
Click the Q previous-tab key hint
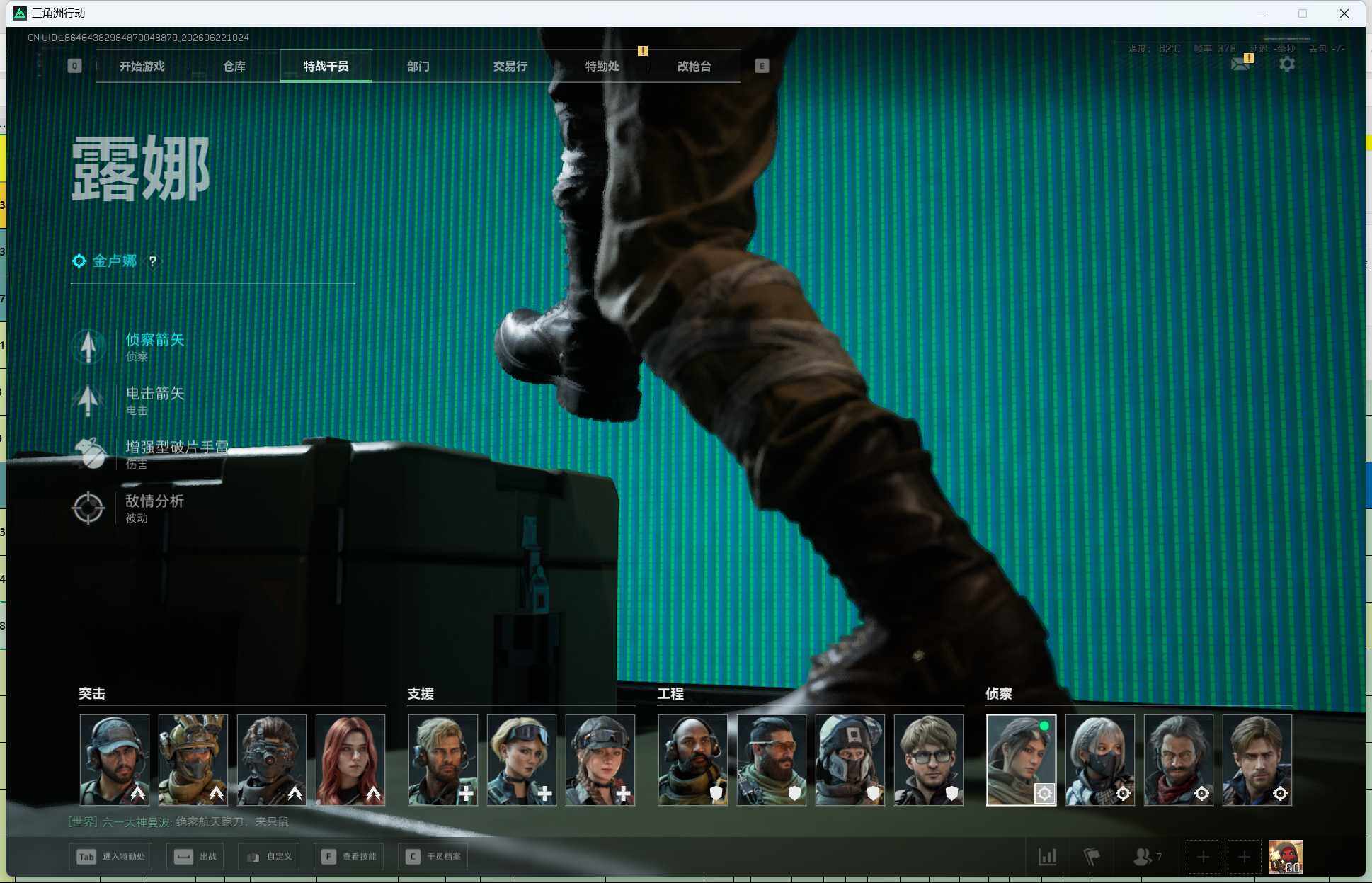(x=74, y=66)
